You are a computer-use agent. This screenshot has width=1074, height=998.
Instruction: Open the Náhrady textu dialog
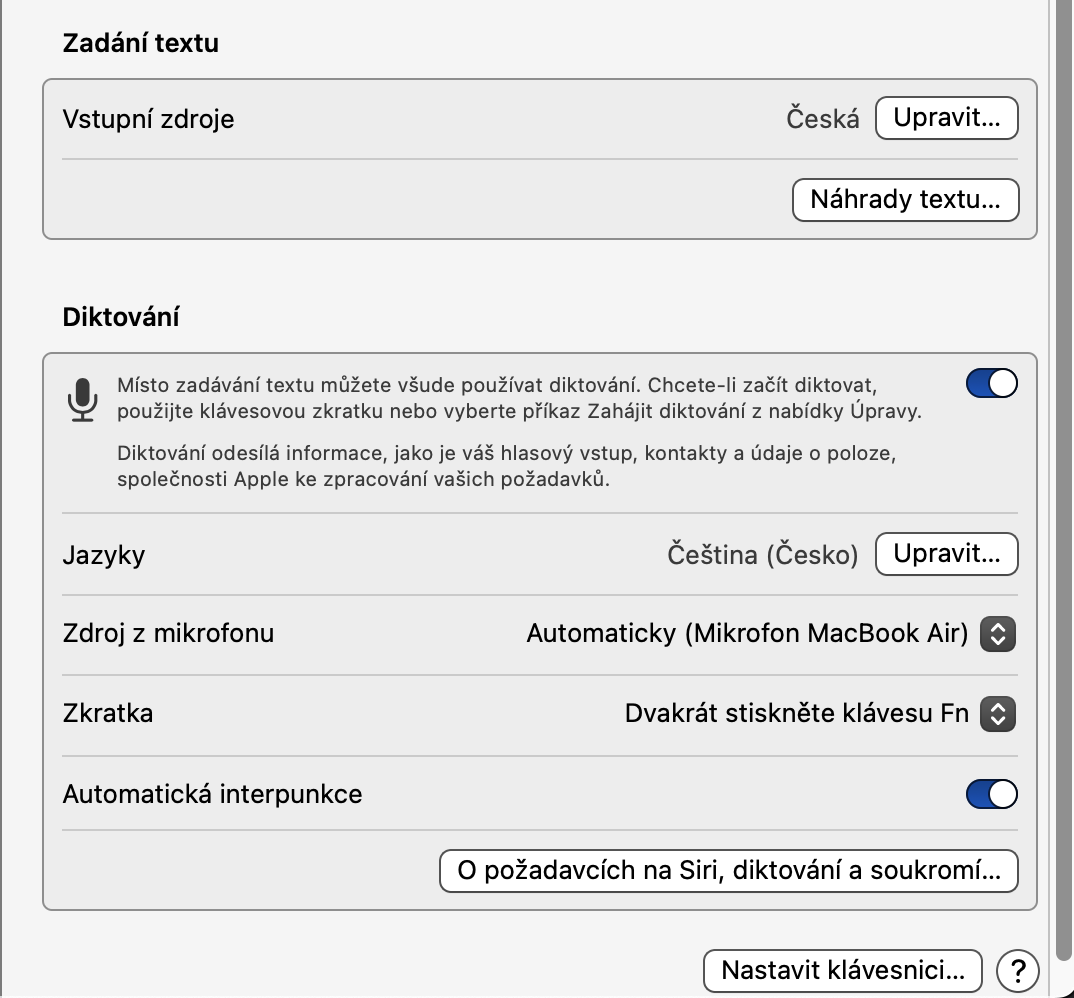coord(905,199)
